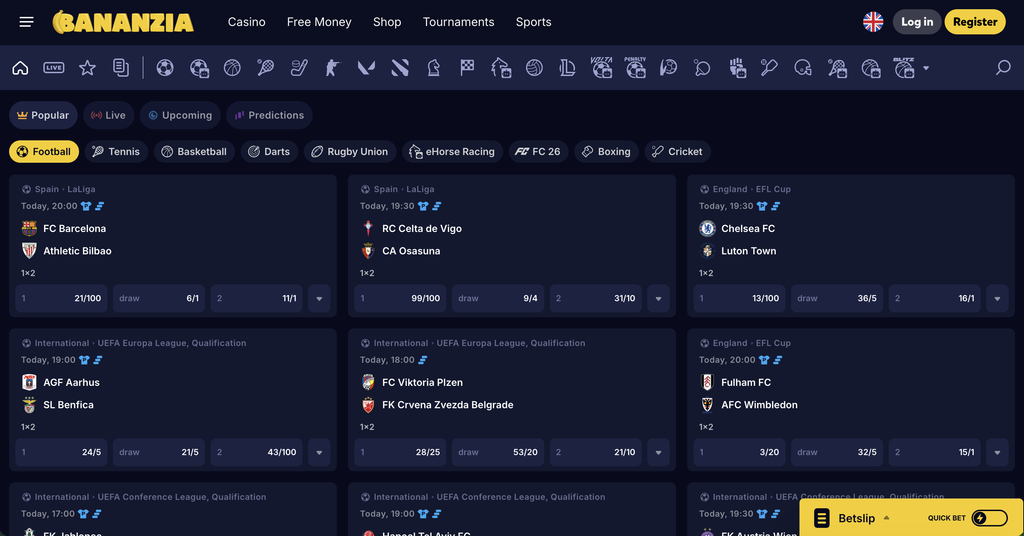The width and height of the screenshot is (1024, 536).
Task: Select the Dota 2 esports icon
Action: 400,68
